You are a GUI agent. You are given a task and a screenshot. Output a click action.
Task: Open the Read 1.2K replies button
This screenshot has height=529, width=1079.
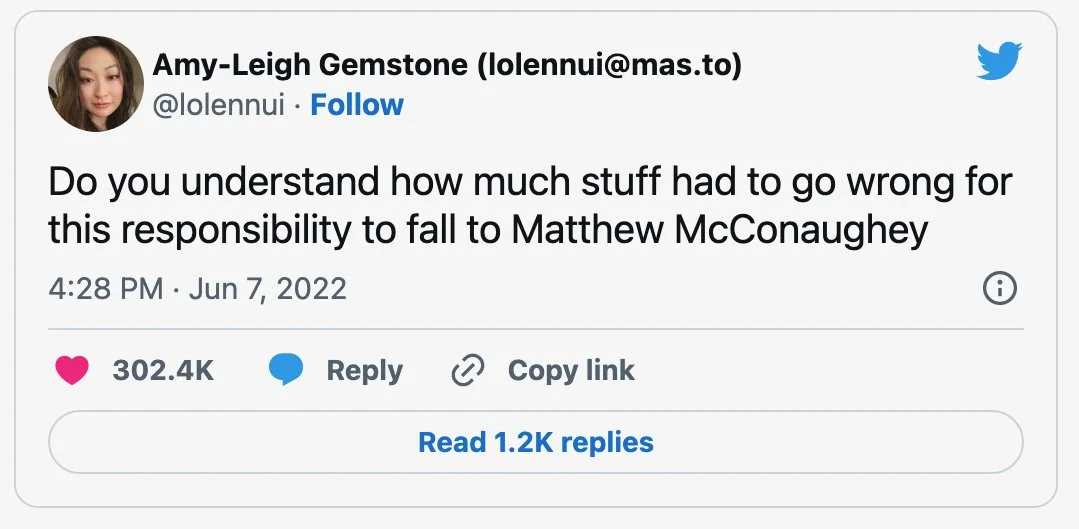click(x=535, y=442)
